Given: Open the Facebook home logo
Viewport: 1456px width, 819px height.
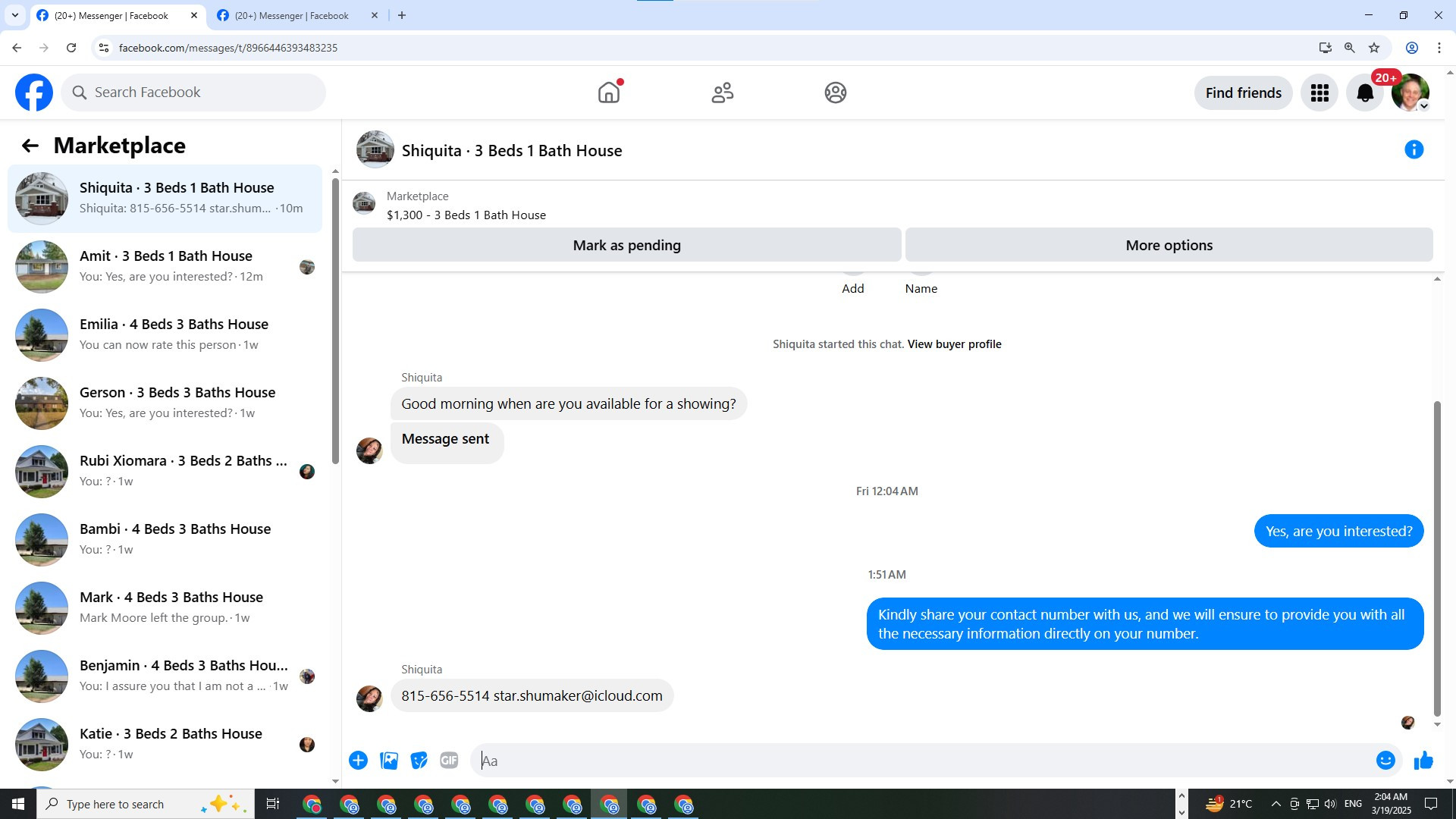Looking at the screenshot, I should (34, 93).
